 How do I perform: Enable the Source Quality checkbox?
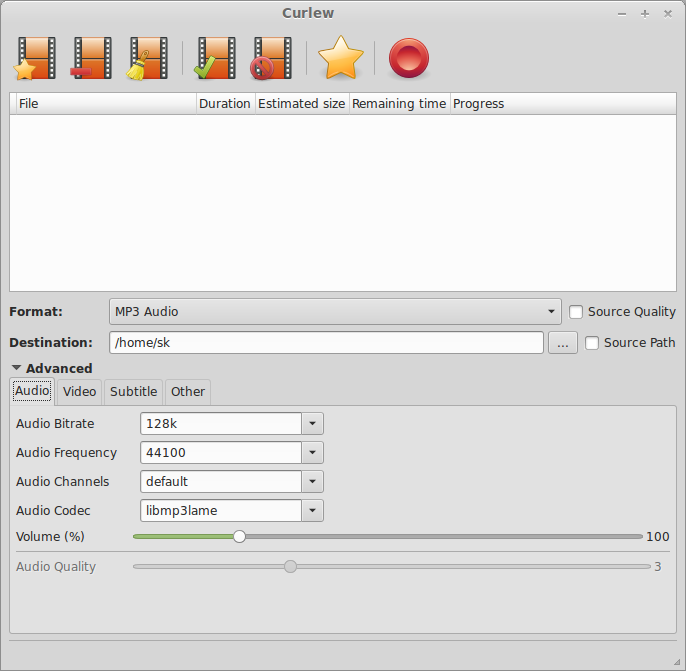coord(576,312)
